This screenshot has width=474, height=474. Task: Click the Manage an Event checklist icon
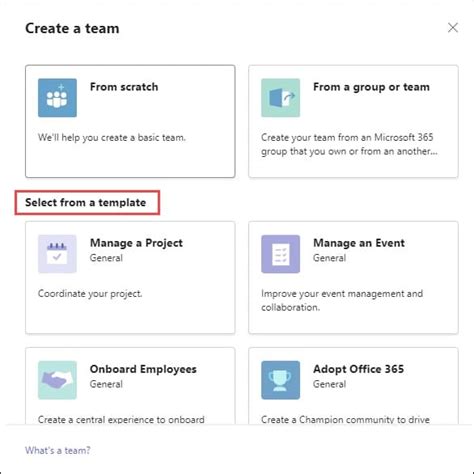[280, 254]
